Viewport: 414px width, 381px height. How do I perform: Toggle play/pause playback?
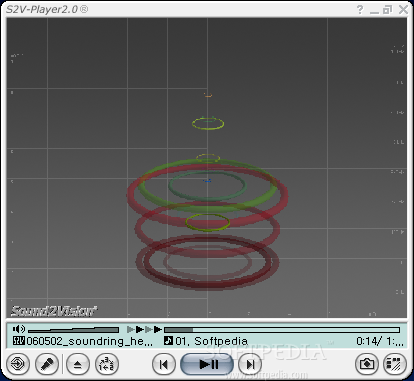207,364
